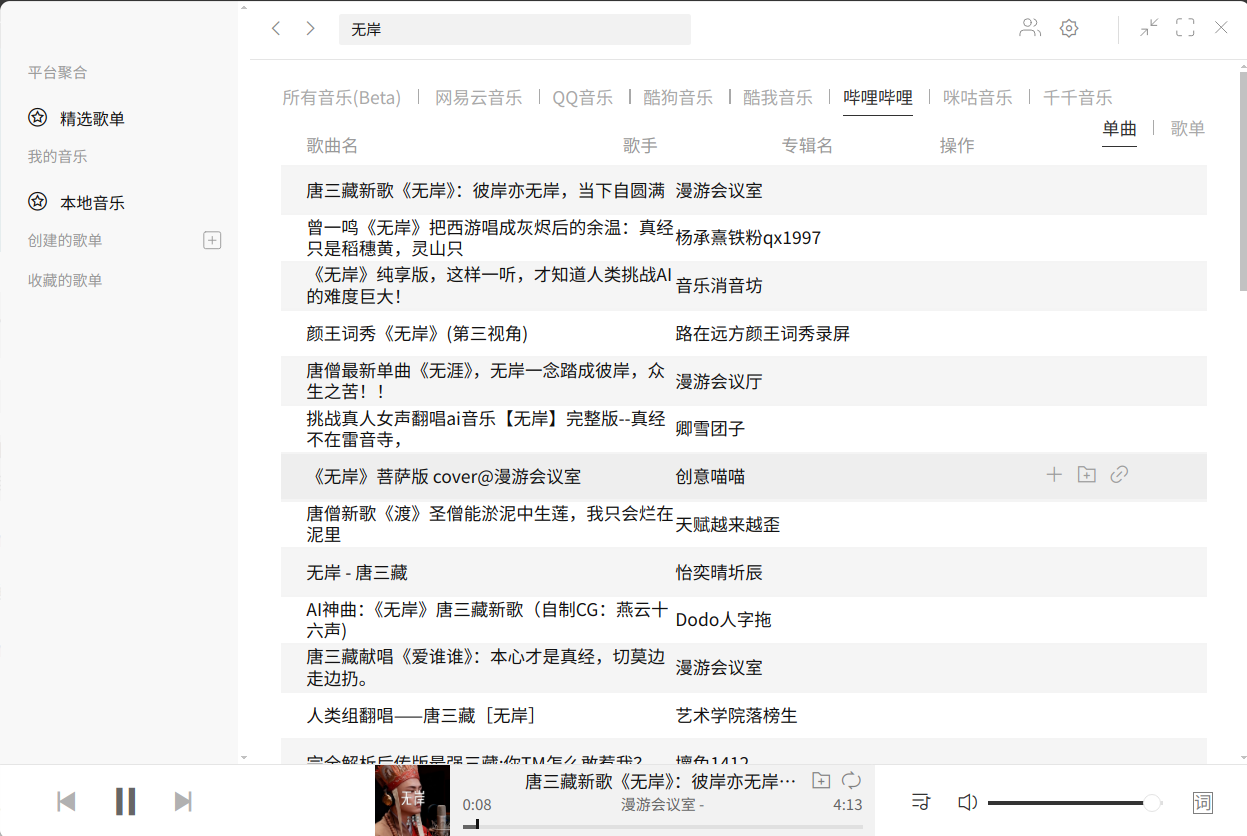Select song 人类组翻唱——唐三藏［无岸］
Screen dimensions: 1247x836
pos(421,715)
